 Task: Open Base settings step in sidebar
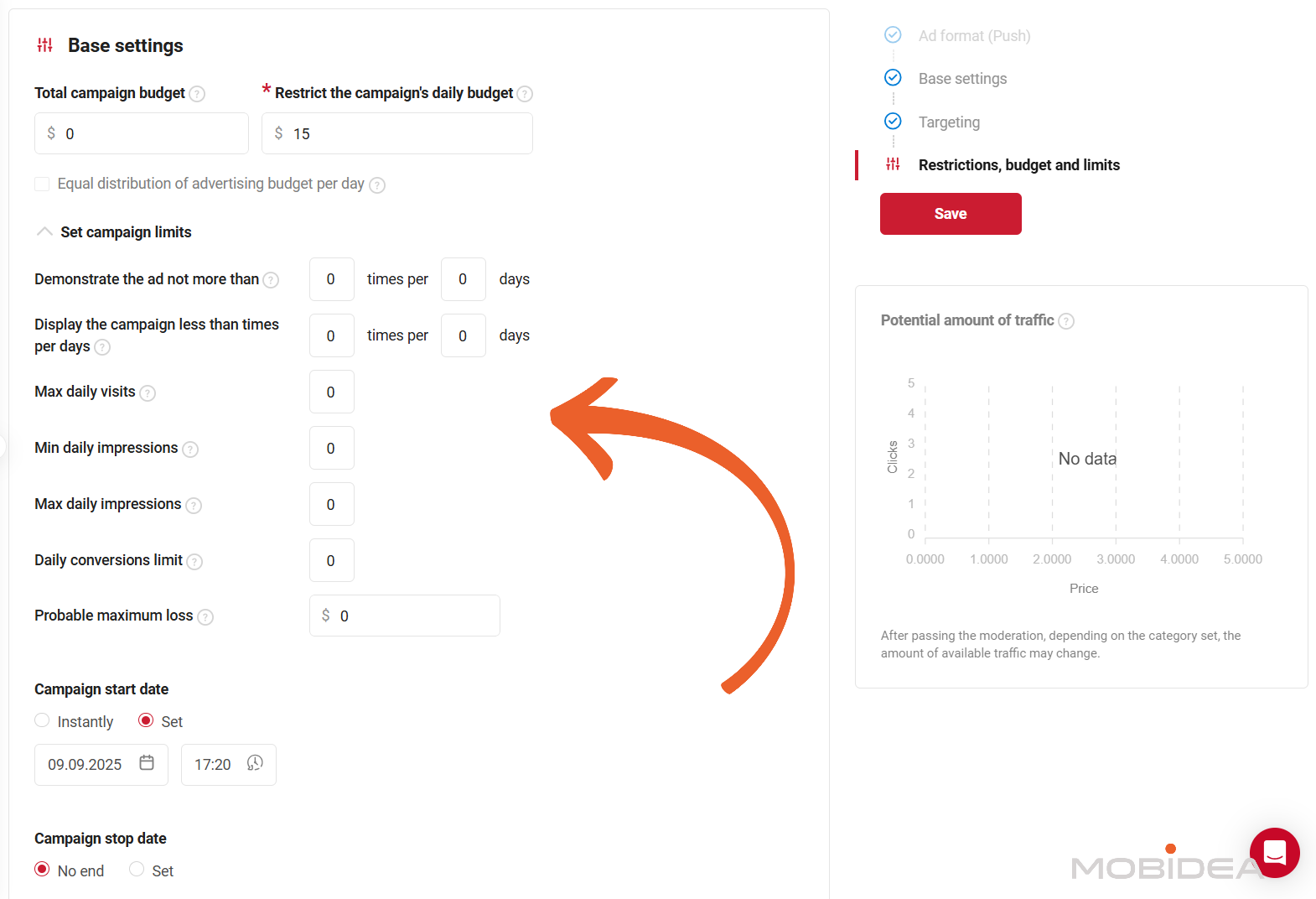(962, 79)
